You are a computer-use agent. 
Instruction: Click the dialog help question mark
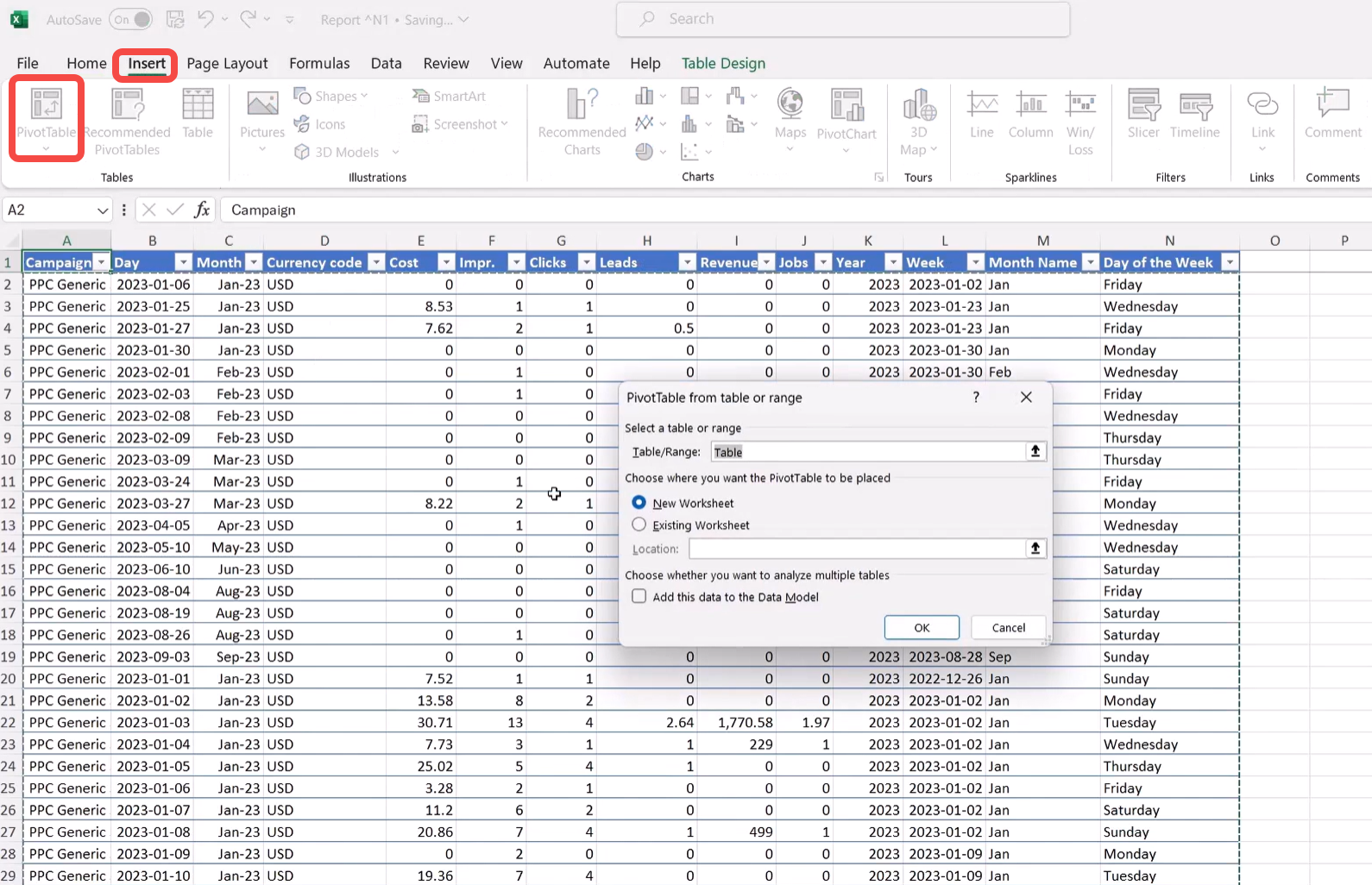click(976, 397)
